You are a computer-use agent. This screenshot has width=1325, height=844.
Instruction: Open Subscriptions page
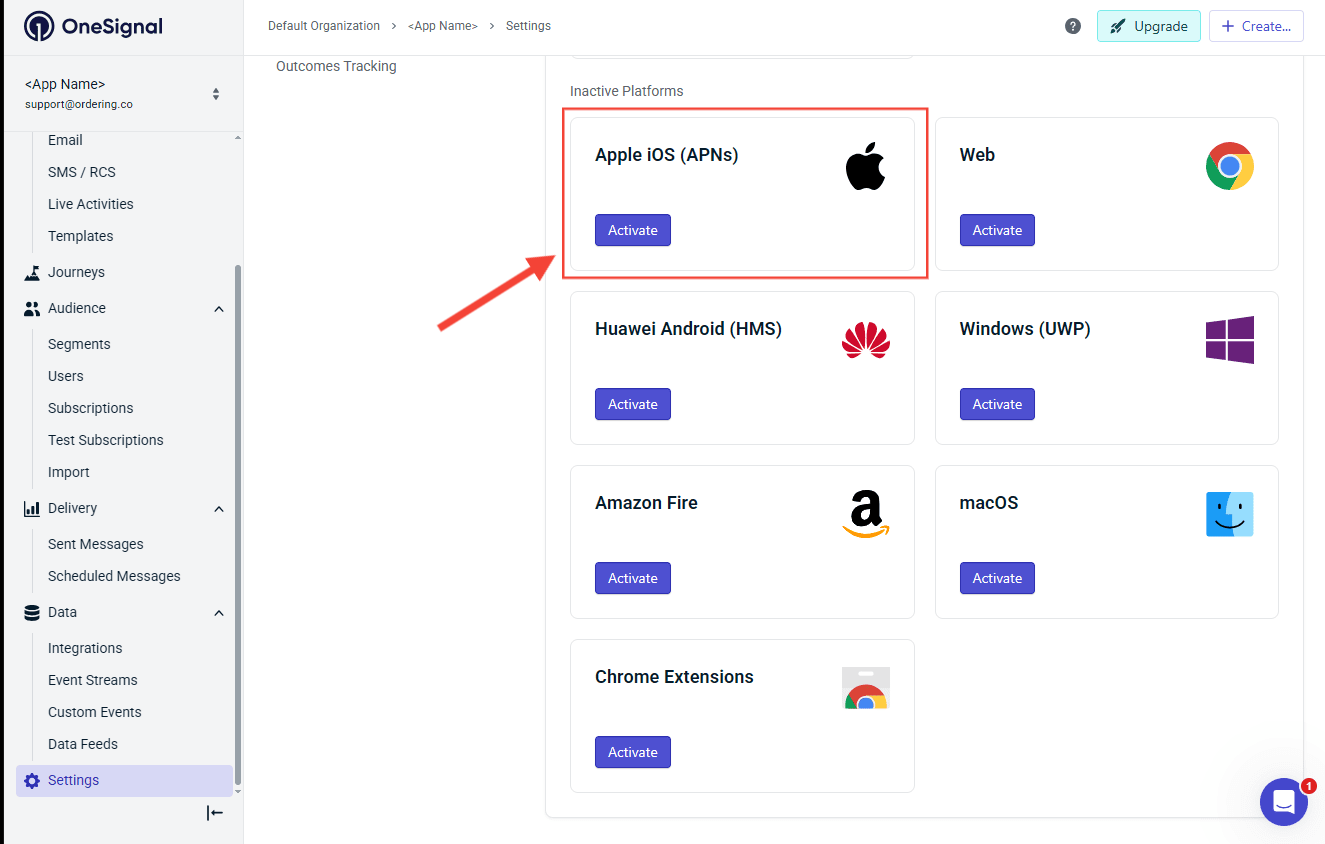[x=90, y=408]
